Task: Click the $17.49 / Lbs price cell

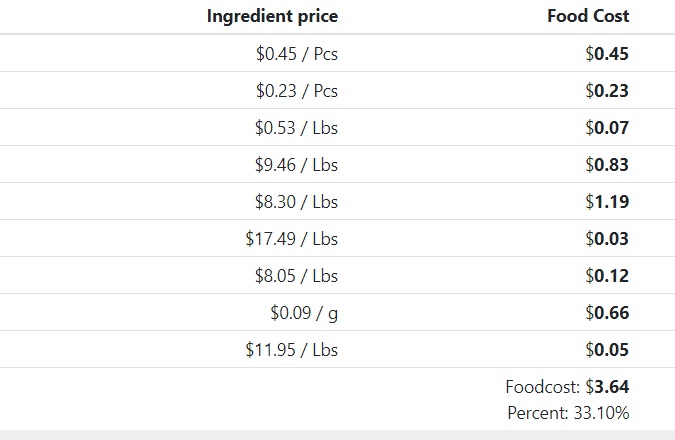Action: pos(291,239)
